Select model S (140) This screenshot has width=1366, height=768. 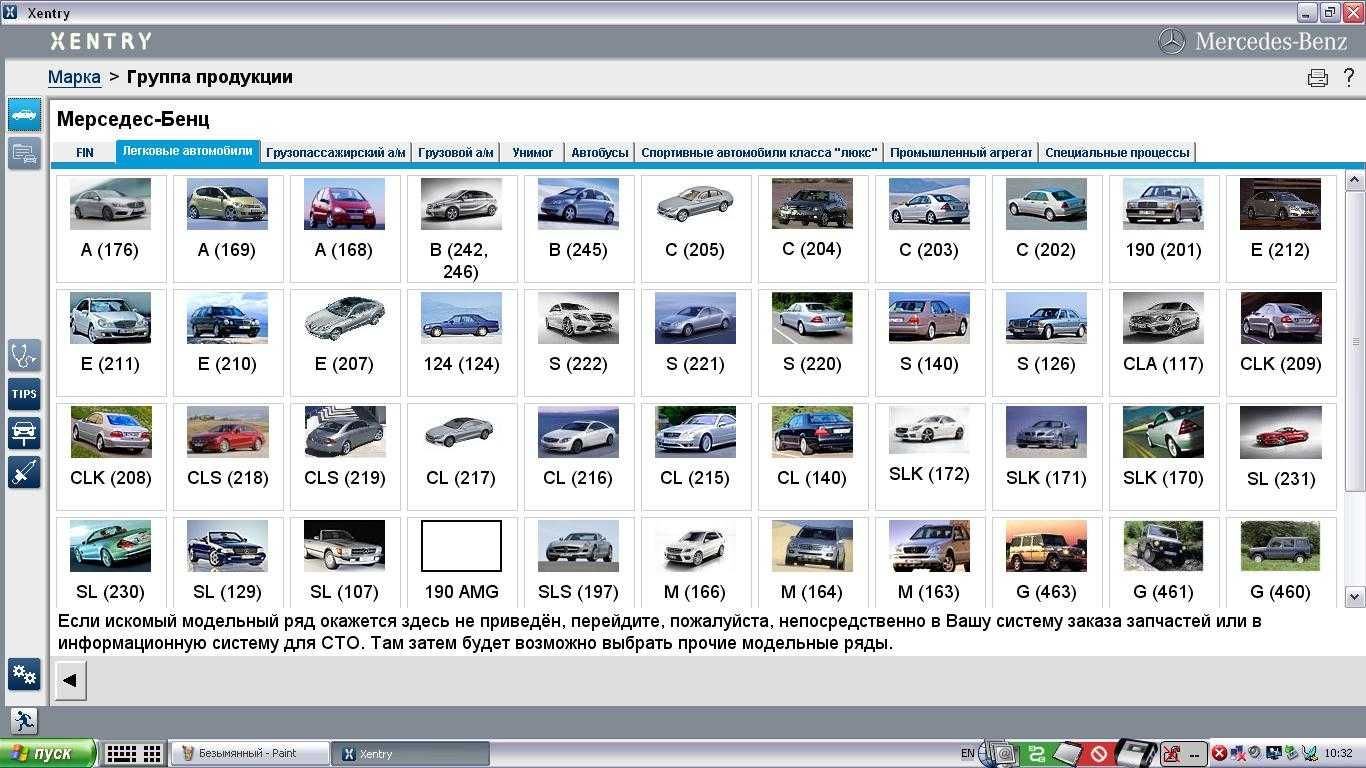pos(929,342)
